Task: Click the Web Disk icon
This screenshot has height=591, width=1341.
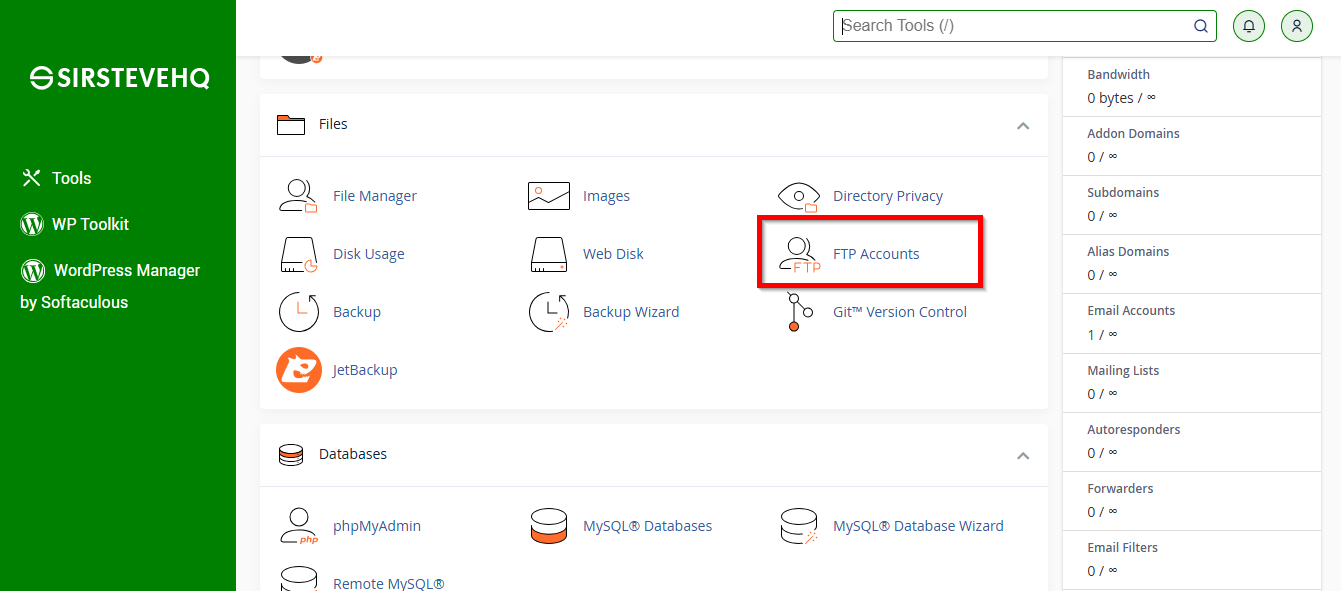Action: pos(548,254)
